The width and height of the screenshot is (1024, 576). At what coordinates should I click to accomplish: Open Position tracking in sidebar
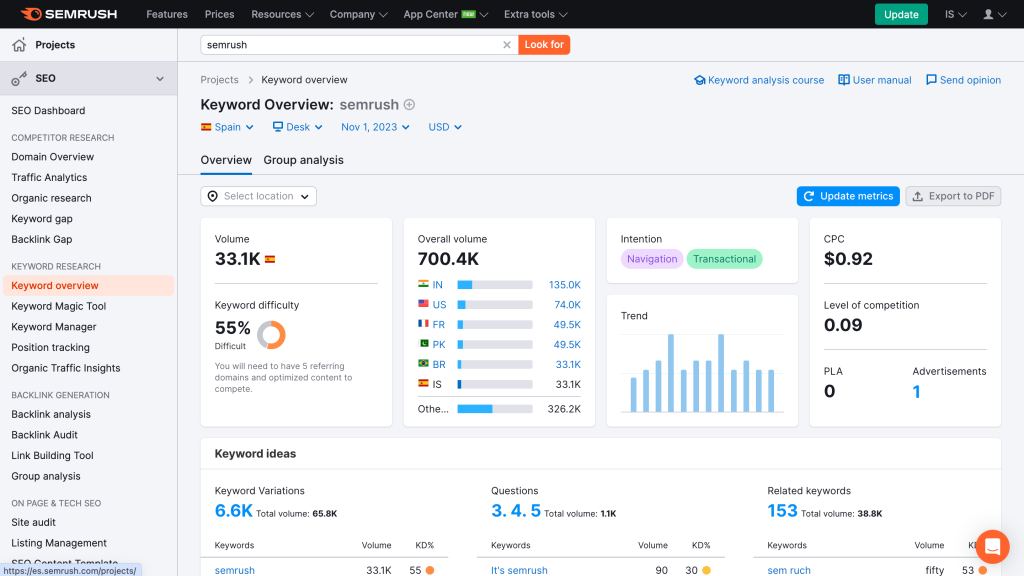(x=50, y=347)
